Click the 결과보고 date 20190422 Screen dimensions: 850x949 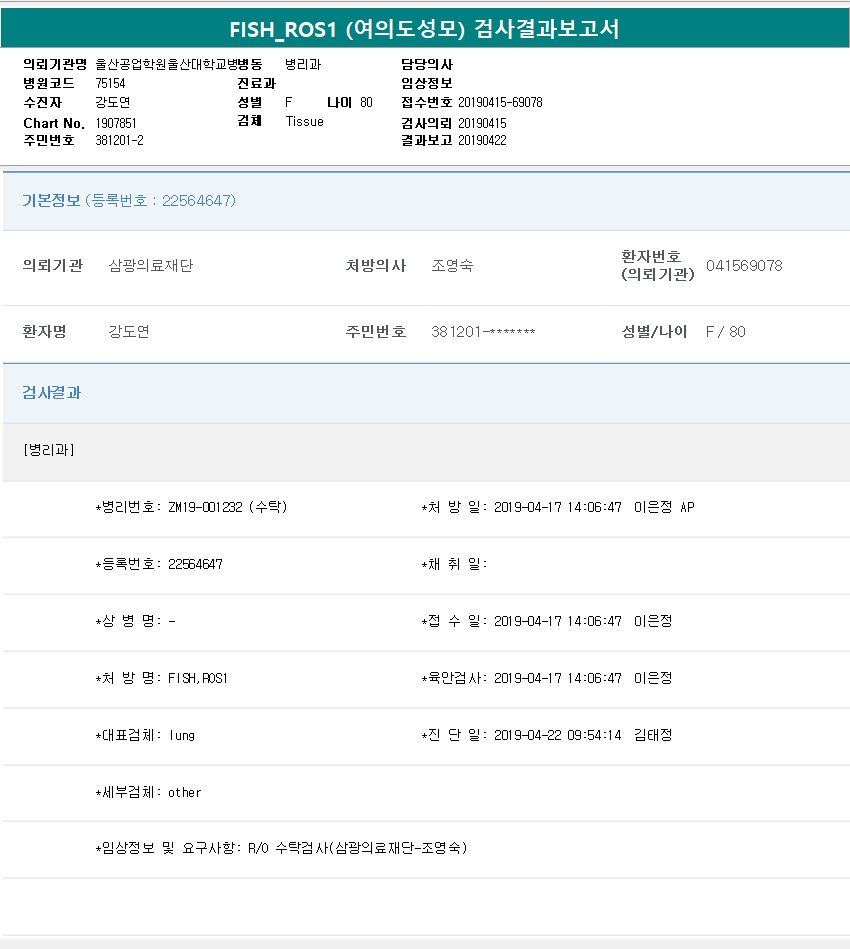pyautogui.click(x=482, y=141)
